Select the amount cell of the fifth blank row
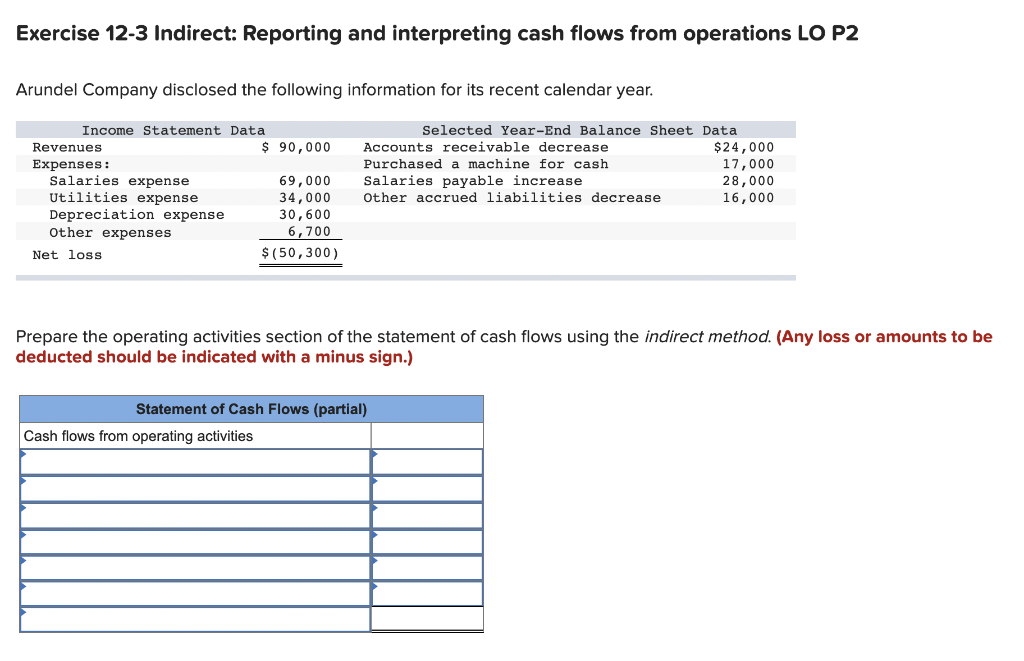The height and width of the screenshot is (661, 1024). pyautogui.click(x=427, y=568)
